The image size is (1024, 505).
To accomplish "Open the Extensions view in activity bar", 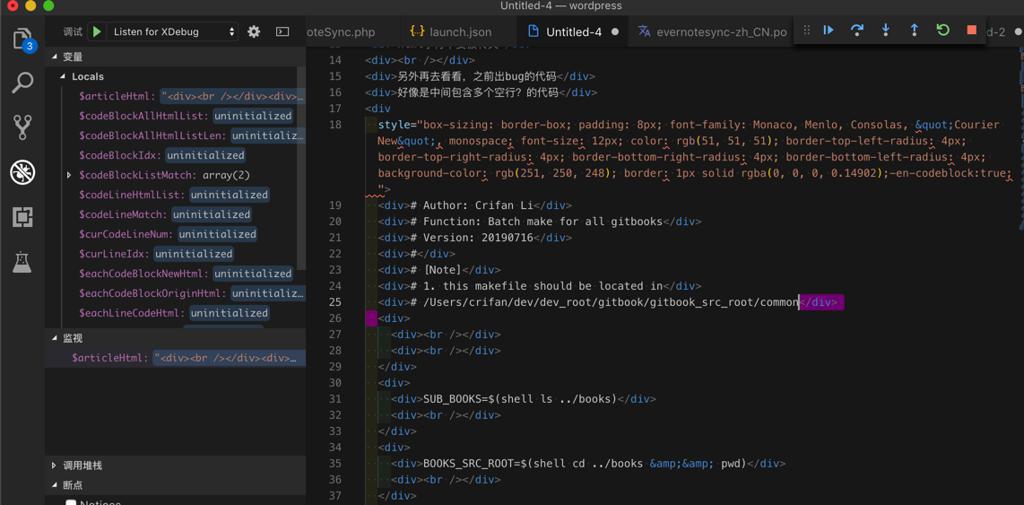I will (22, 217).
